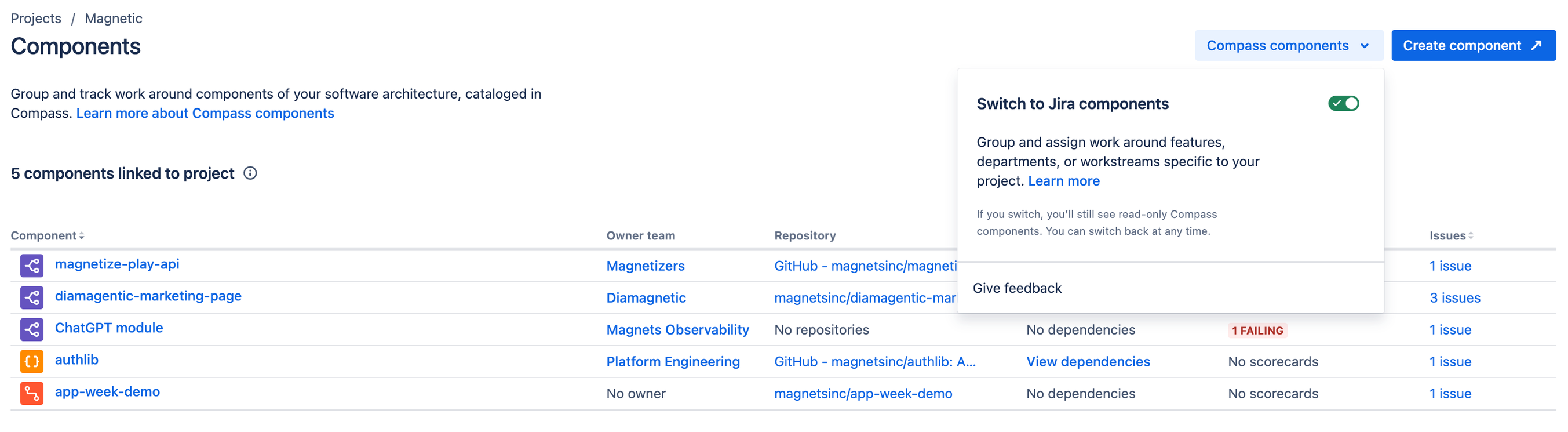
Task: Click the Component column sort arrows
Action: (82, 236)
